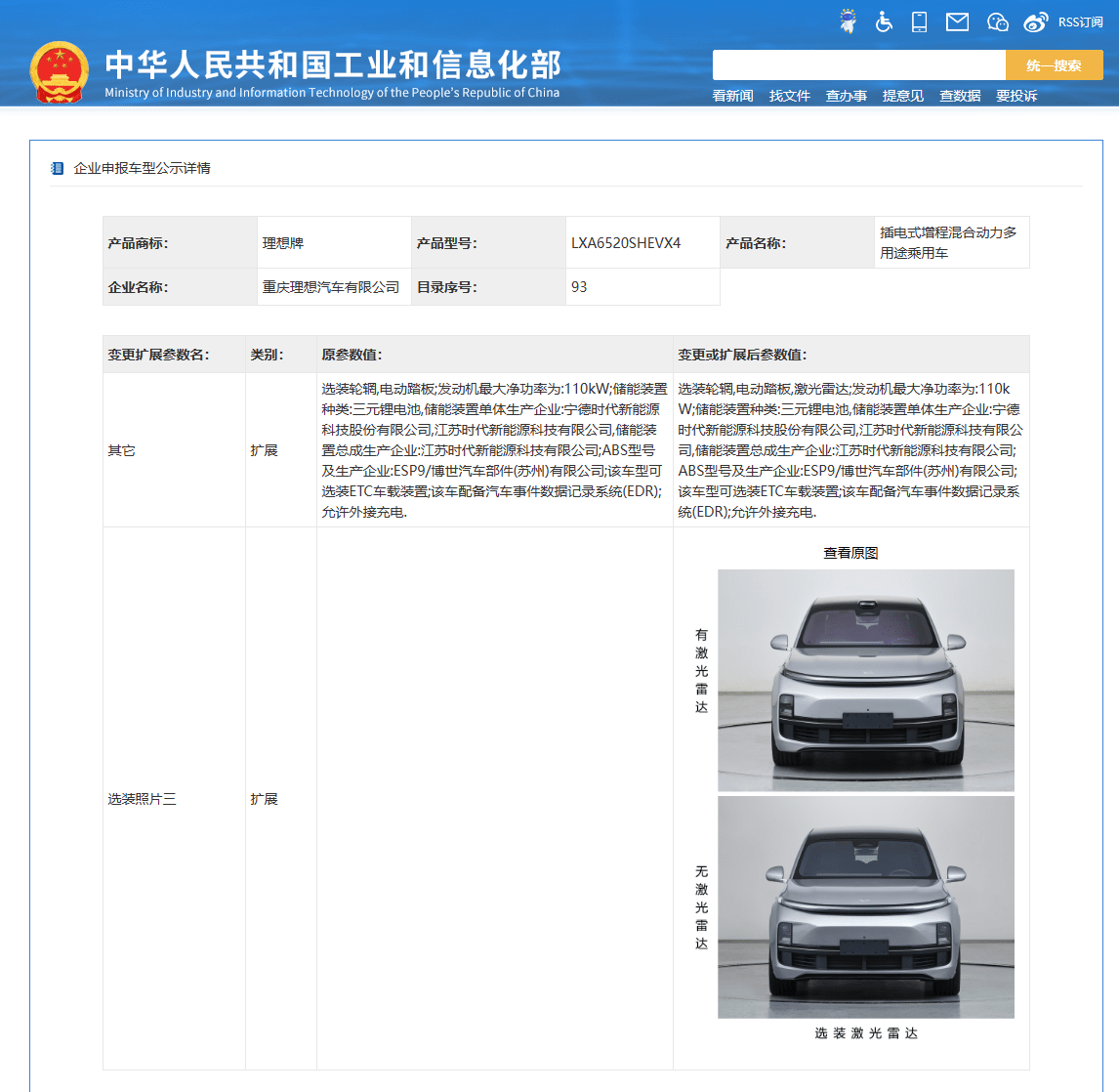This screenshot has height=1092, width=1119.
Task: Click the 产品名称 label cell
Action: tap(797, 242)
